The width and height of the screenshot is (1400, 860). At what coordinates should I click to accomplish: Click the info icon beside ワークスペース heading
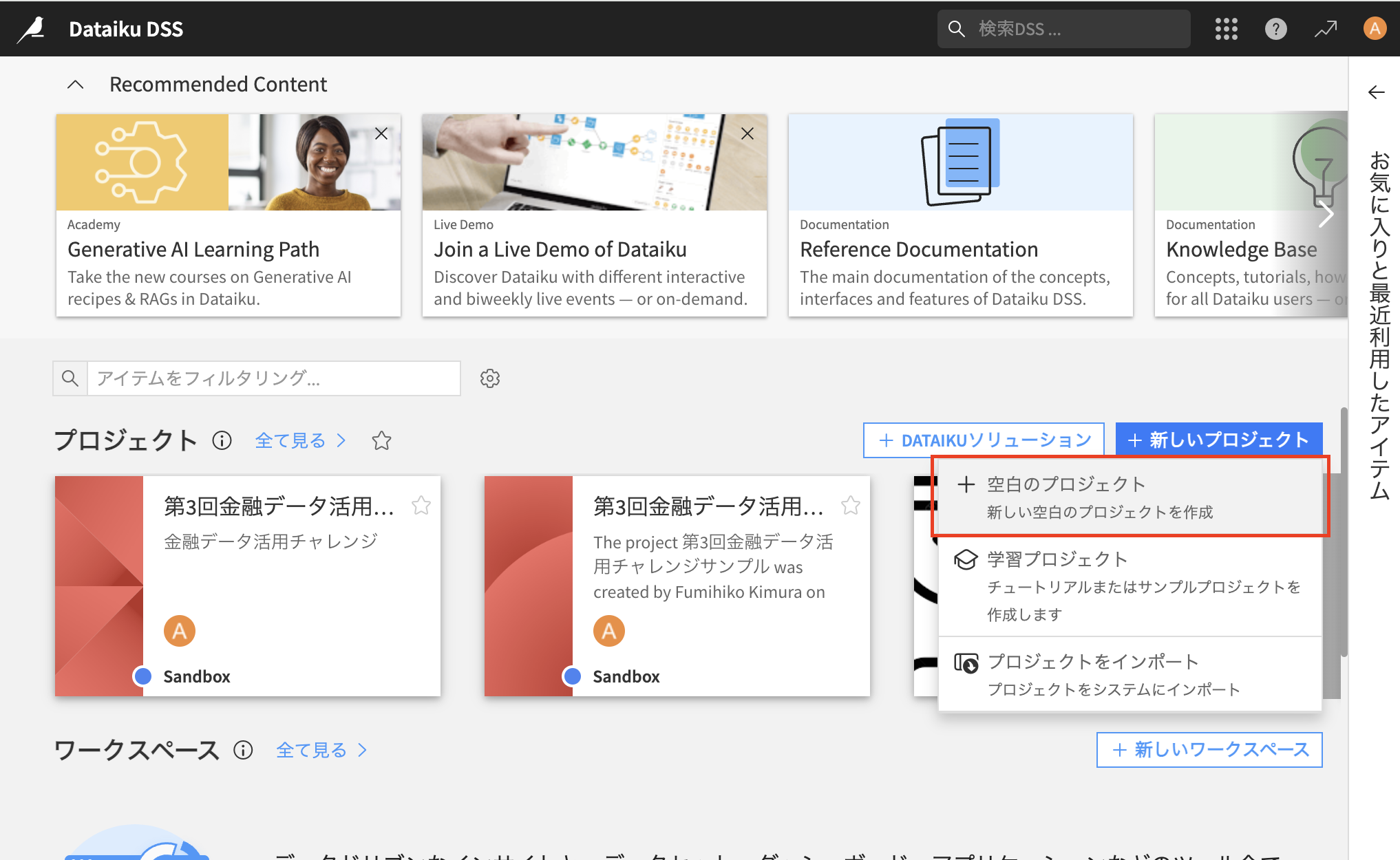tap(243, 750)
